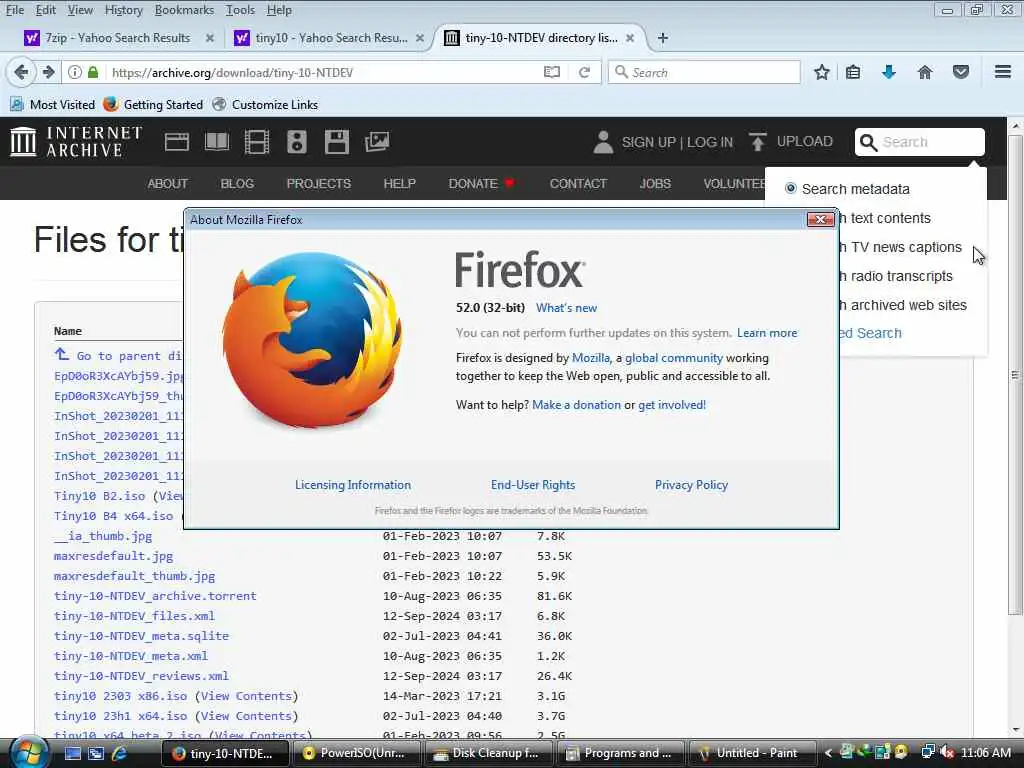Click in Firefox toolbar search box
The height and width of the screenshot is (768, 1024).
tap(704, 72)
